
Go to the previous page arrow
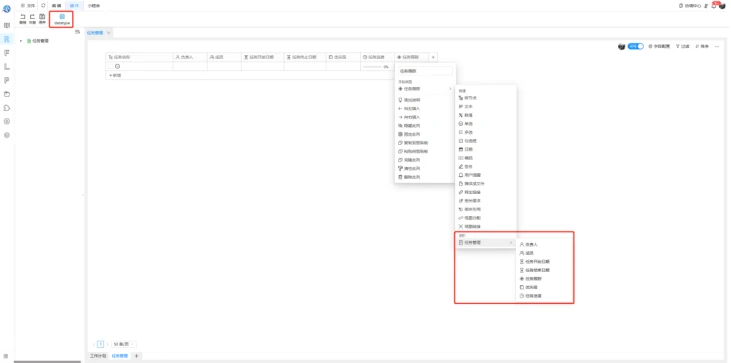point(94,344)
